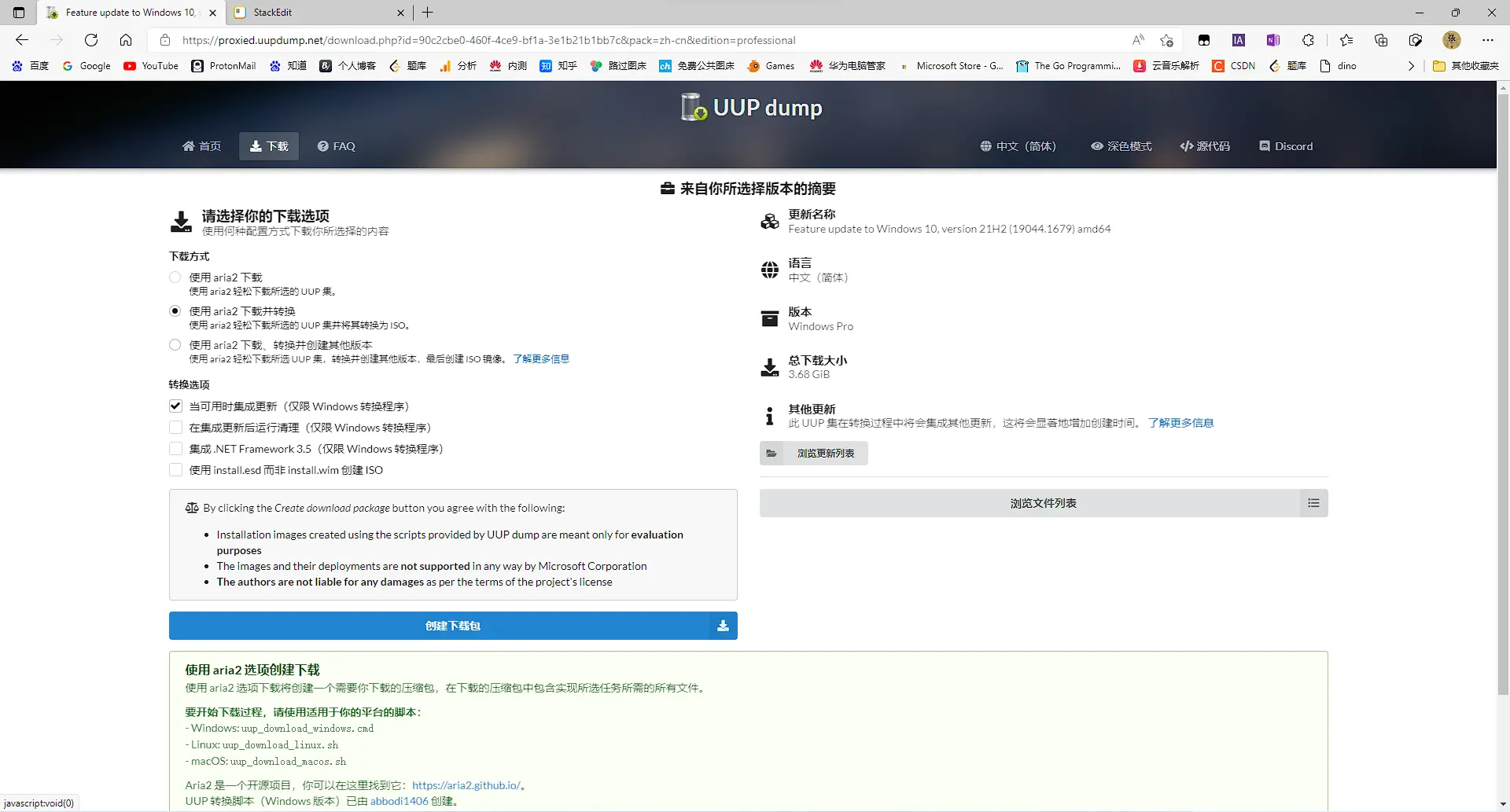Toggle 深色模式 dark mode
The width and height of the screenshot is (1510, 812).
[x=1121, y=146]
